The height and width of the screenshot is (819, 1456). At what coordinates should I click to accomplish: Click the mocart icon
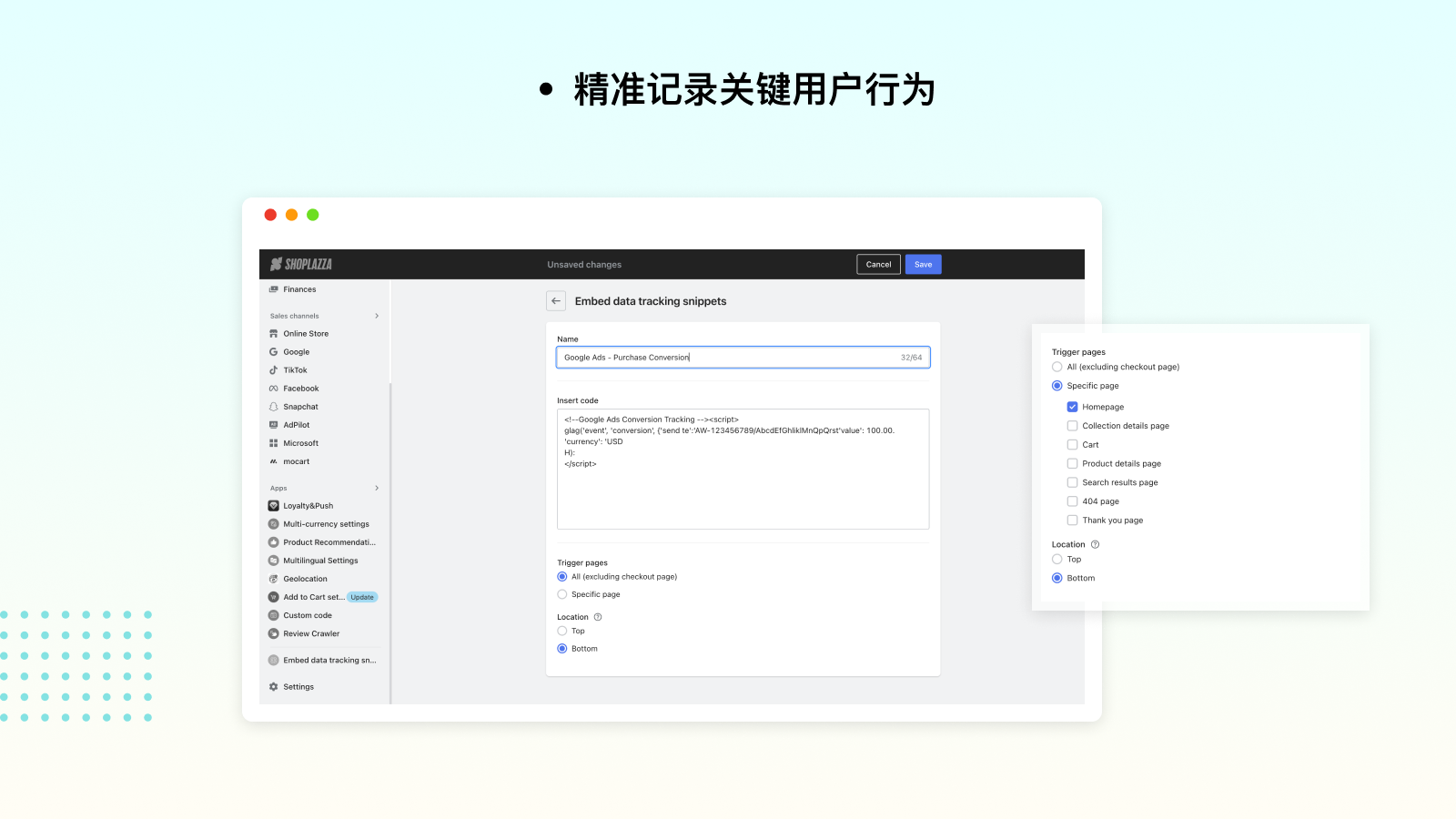[273, 461]
